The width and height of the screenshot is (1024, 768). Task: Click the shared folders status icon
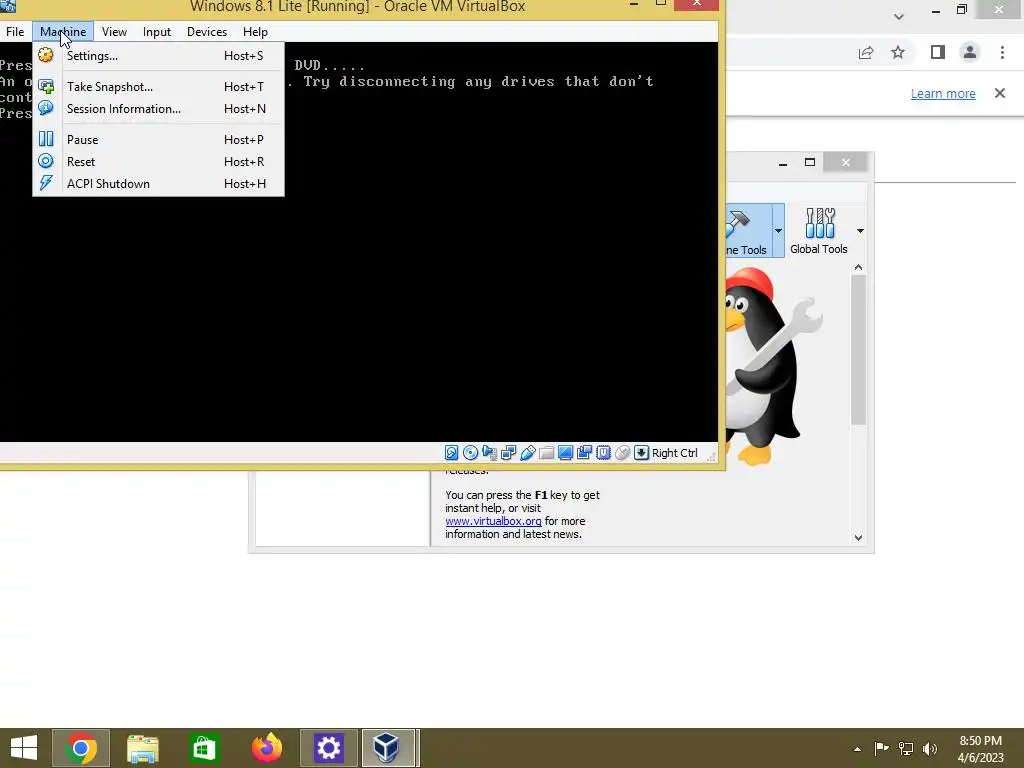[x=547, y=453]
